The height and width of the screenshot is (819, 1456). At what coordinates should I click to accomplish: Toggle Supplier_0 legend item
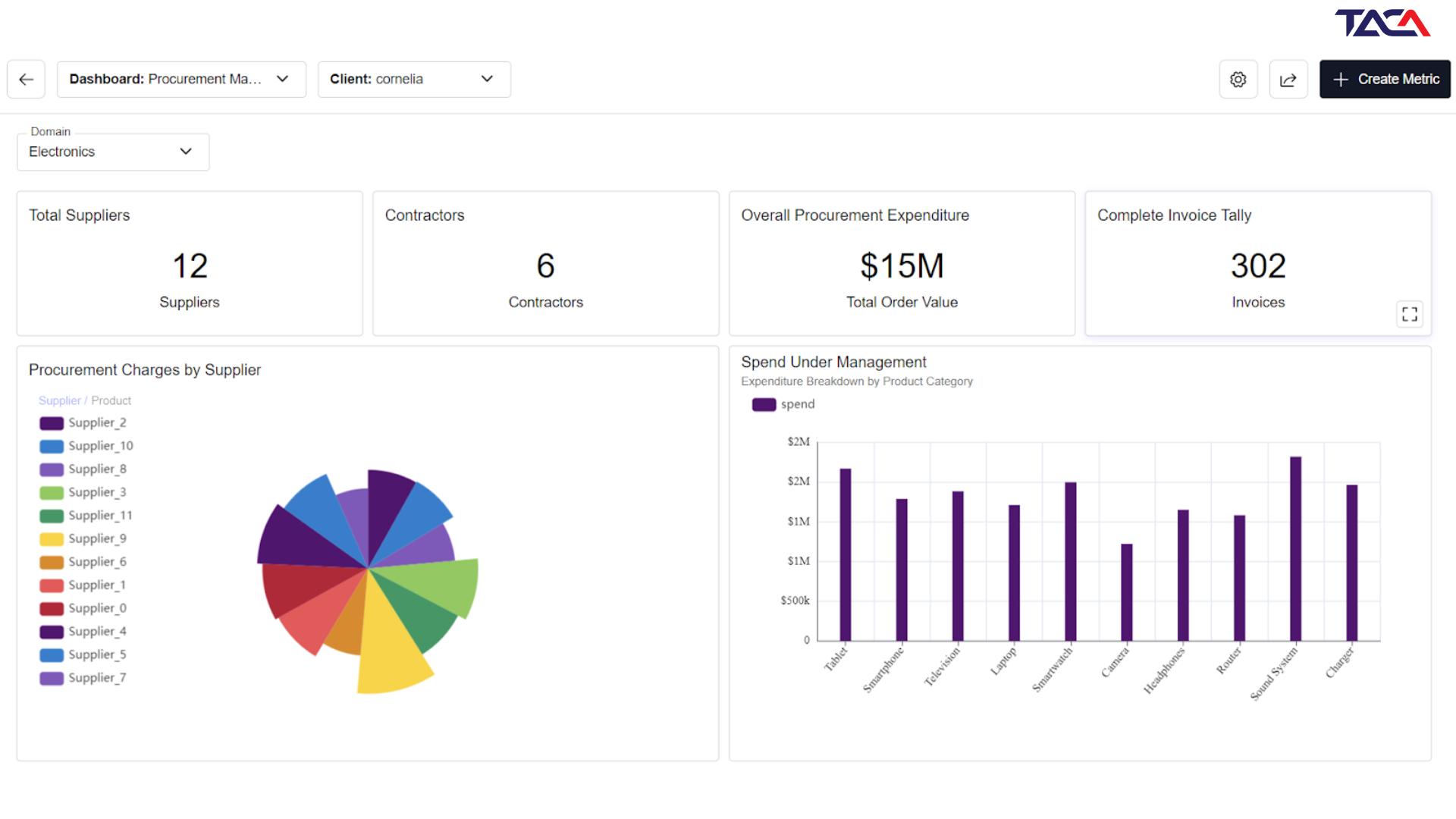point(83,608)
